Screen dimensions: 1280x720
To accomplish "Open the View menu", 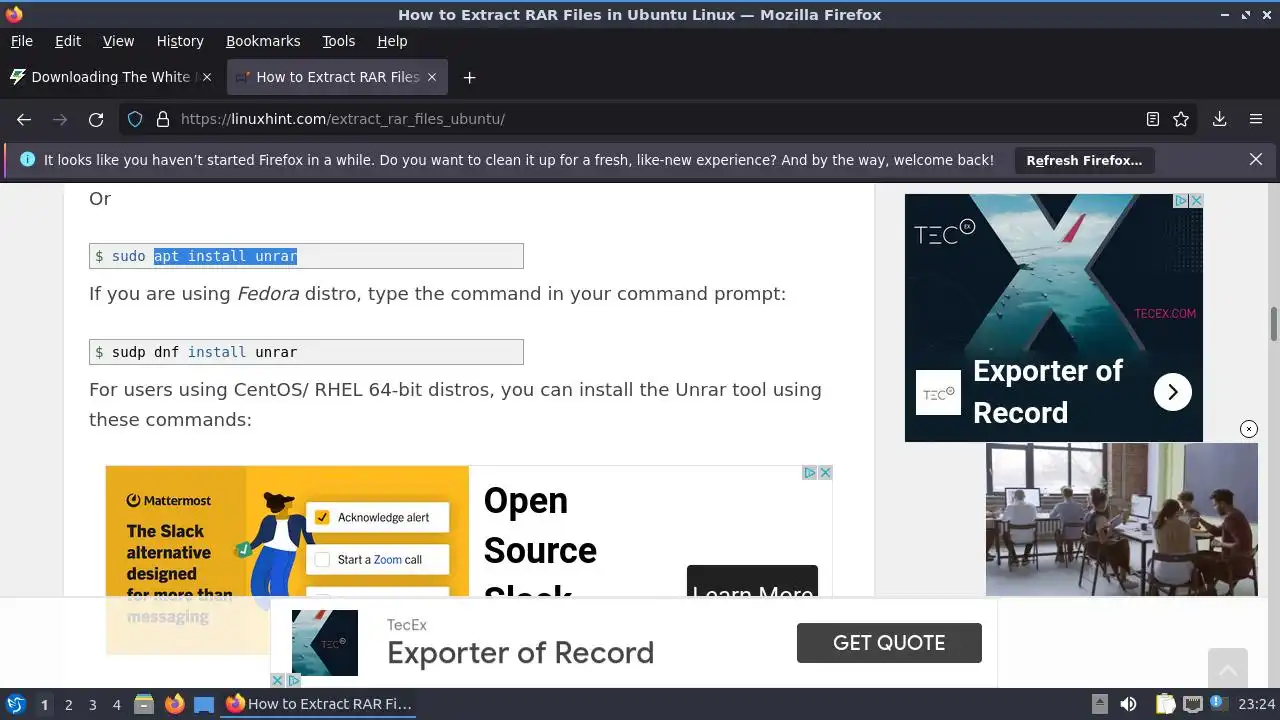I will (x=118, y=41).
